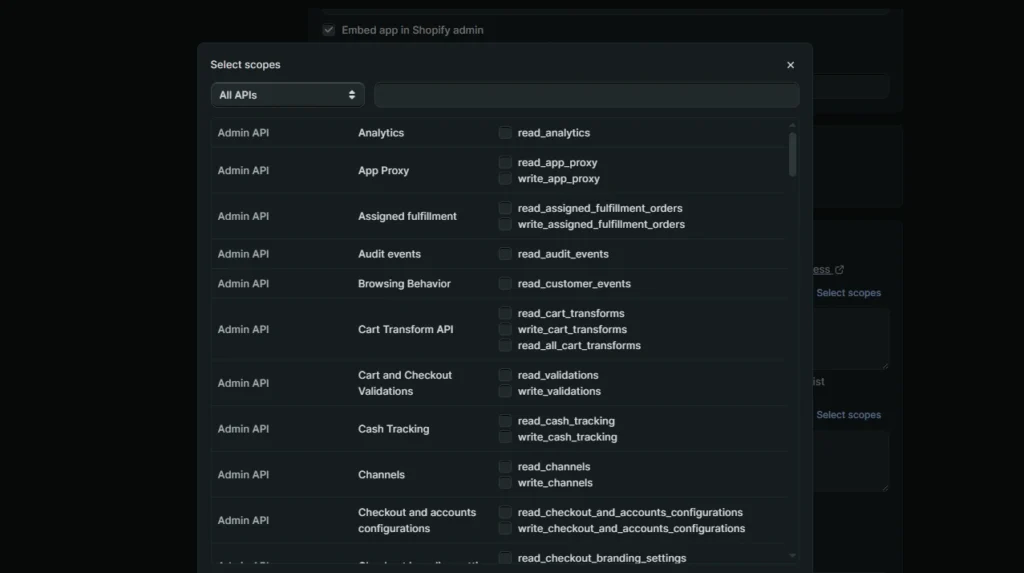Check the read_app_proxy scope

pyautogui.click(x=505, y=162)
